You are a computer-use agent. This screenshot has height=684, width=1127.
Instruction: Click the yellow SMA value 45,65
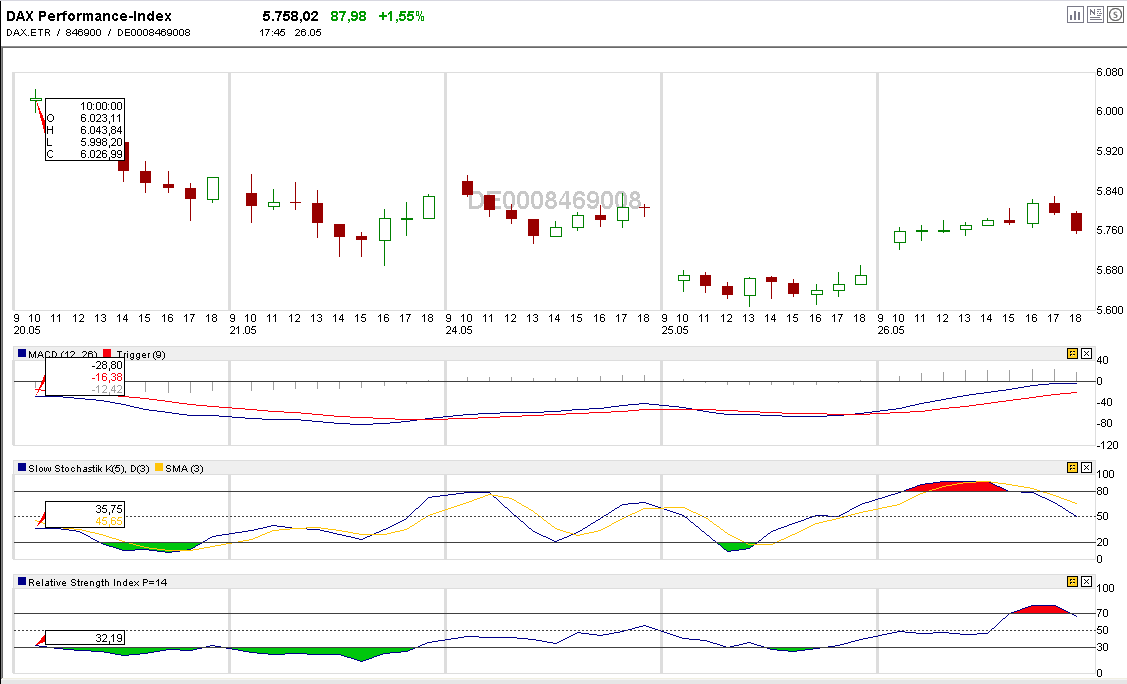(109, 521)
